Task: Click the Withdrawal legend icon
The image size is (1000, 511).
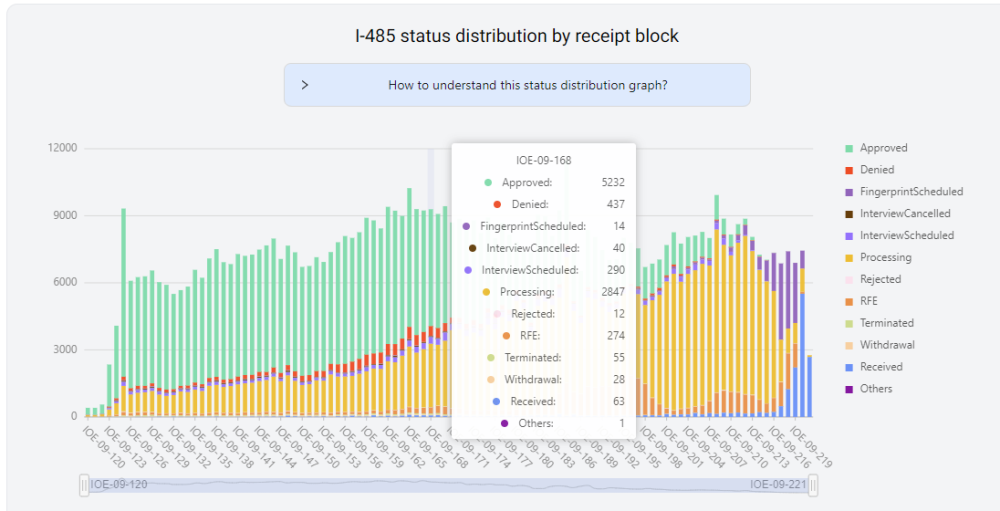Action: (849, 345)
